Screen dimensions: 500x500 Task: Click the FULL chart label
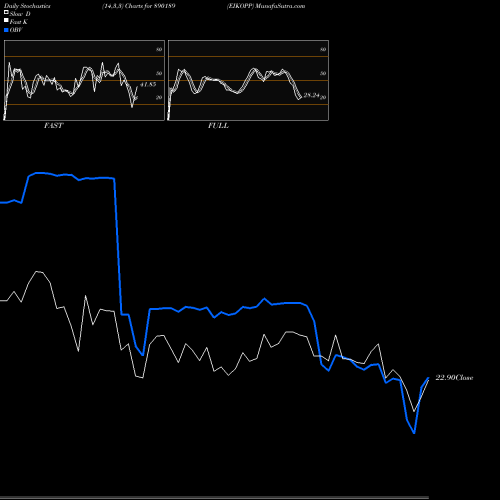[218, 126]
